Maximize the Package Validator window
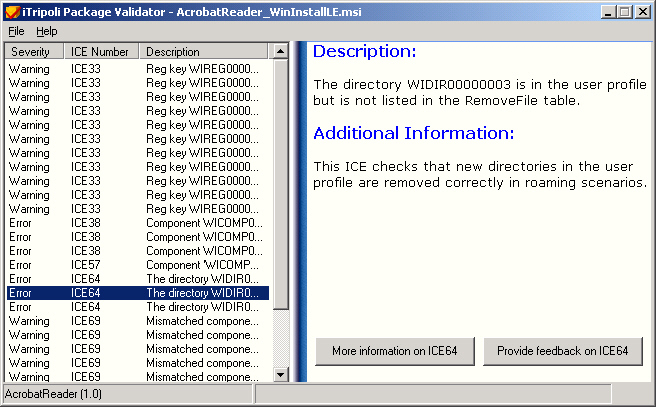Image resolution: width=656 pixels, height=407 pixels. pyautogui.click(x=625, y=12)
